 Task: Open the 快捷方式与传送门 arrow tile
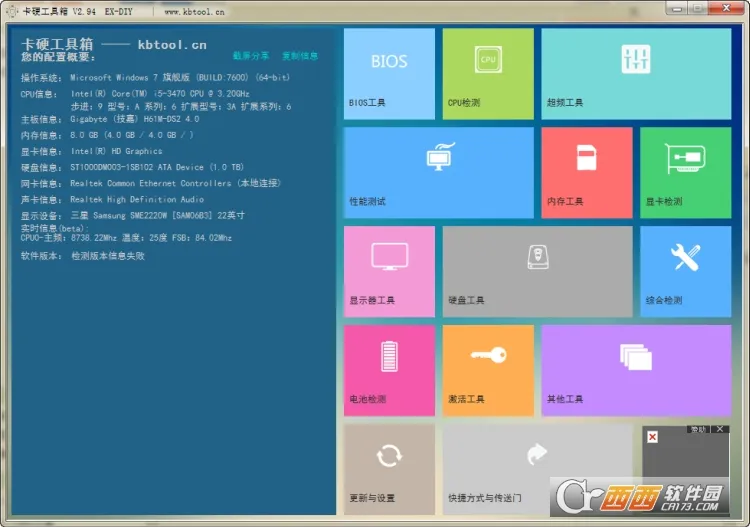538,470
